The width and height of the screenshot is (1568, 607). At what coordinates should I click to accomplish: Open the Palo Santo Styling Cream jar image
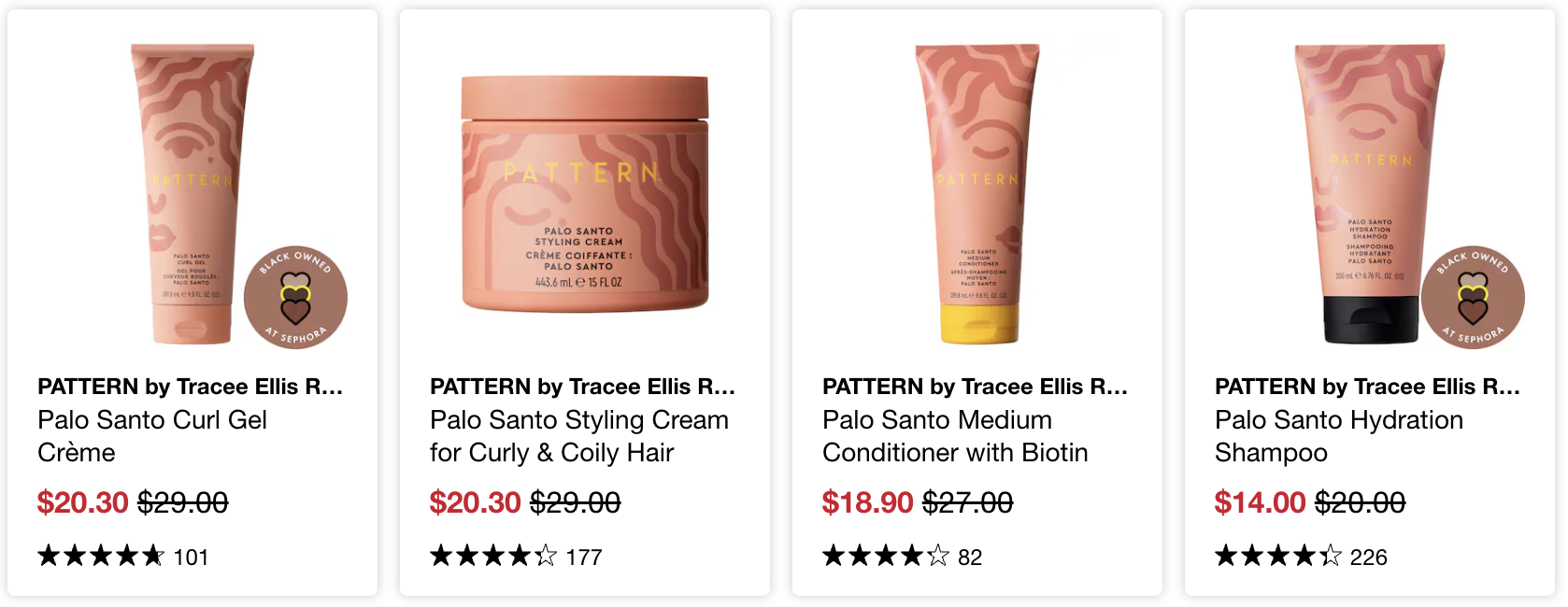pos(585,194)
